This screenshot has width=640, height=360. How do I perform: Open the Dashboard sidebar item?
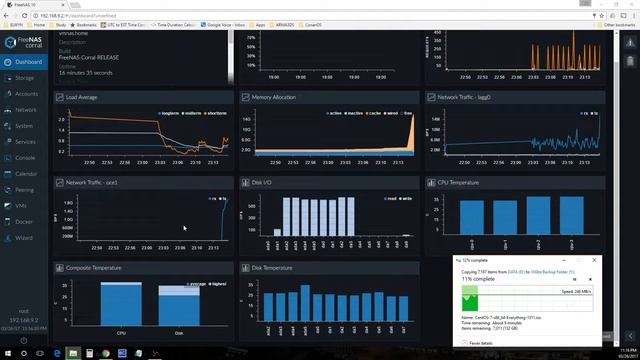(24, 62)
